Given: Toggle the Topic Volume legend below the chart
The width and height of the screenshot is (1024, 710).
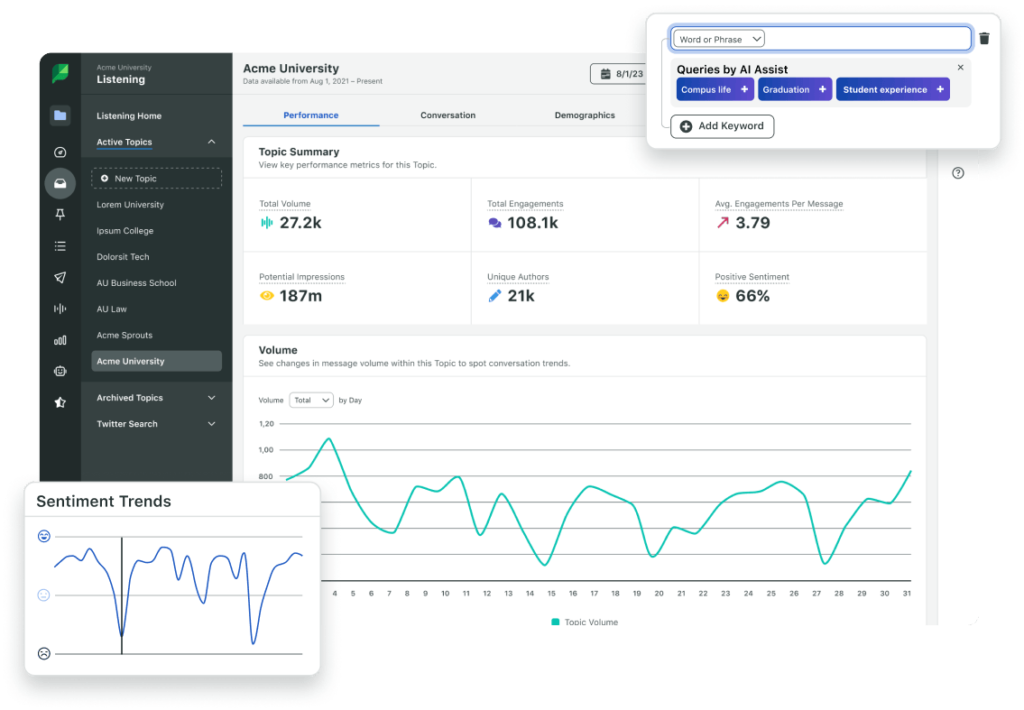Looking at the screenshot, I should coord(585,621).
